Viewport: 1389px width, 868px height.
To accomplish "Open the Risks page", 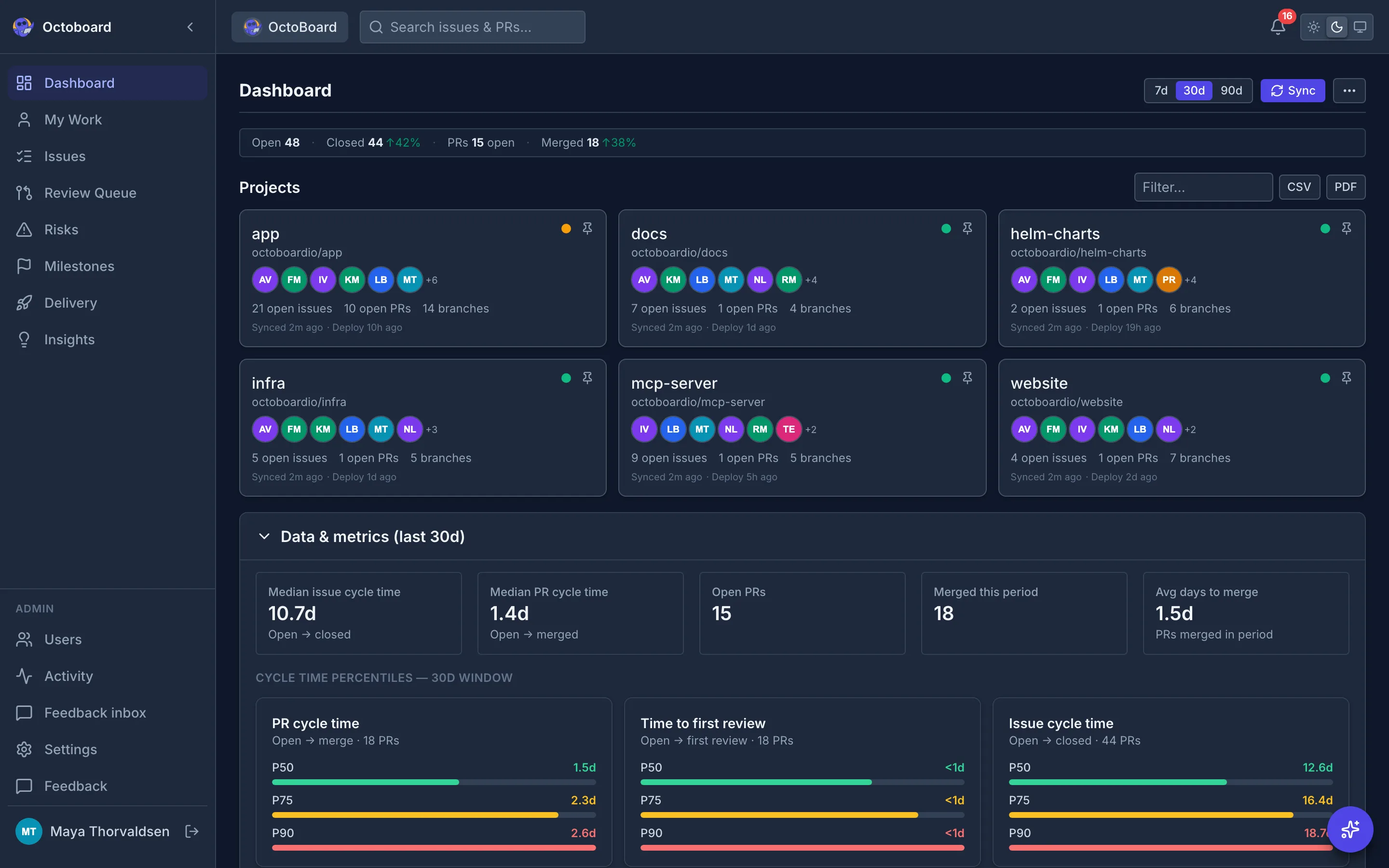I will pos(108,230).
